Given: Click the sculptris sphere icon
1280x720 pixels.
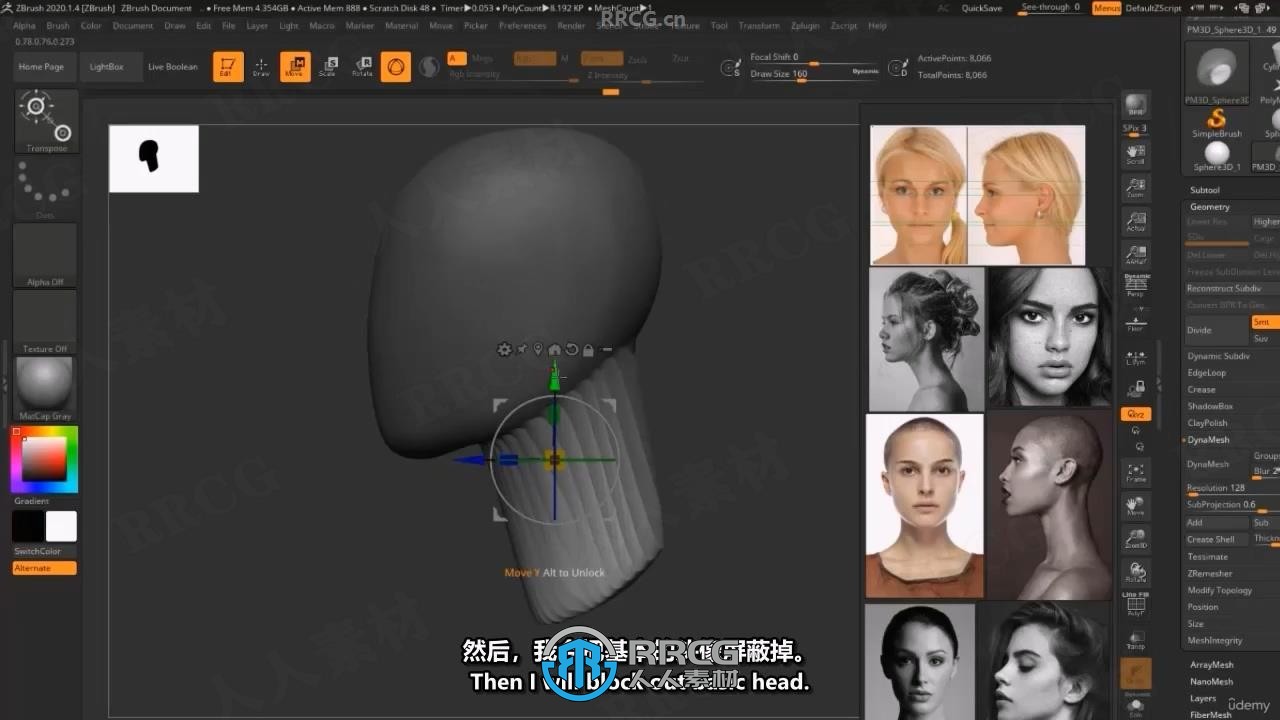Looking at the screenshot, I should (x=429, y=67).
